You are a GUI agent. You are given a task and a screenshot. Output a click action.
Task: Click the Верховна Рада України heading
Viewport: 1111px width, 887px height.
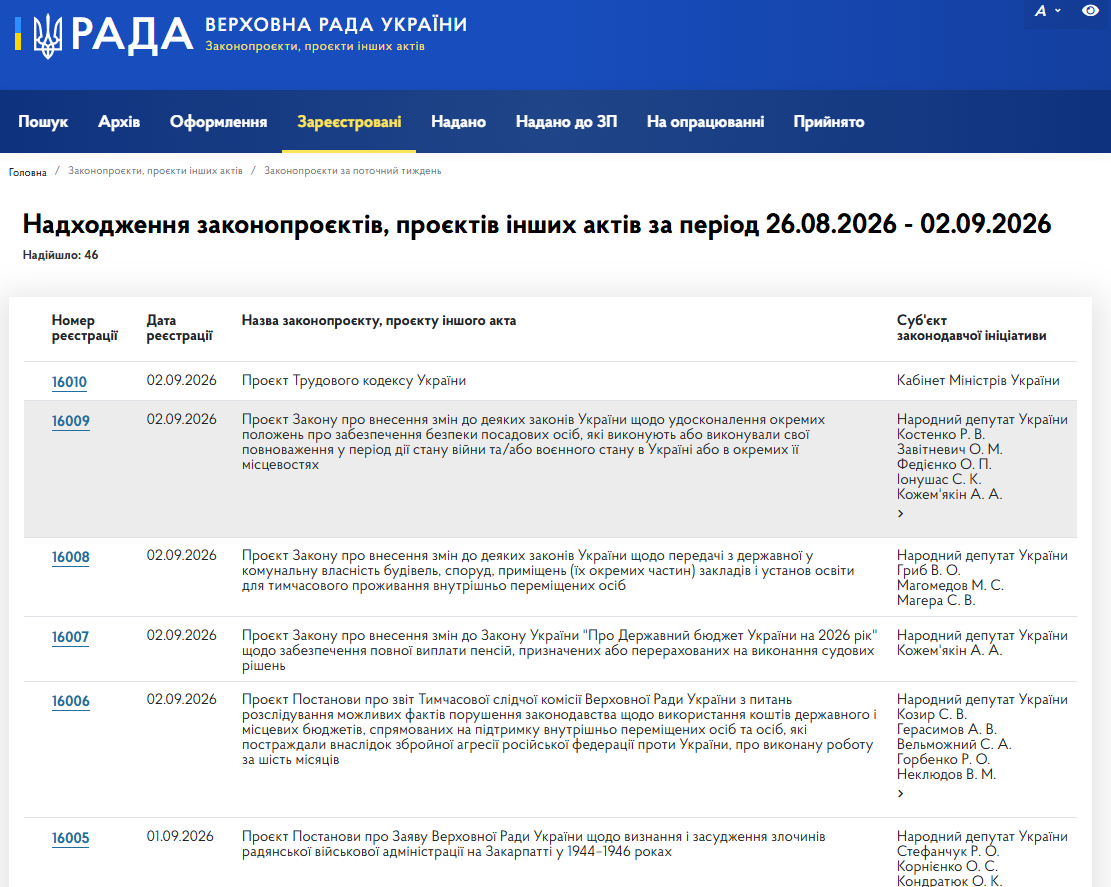coord(337,24)
